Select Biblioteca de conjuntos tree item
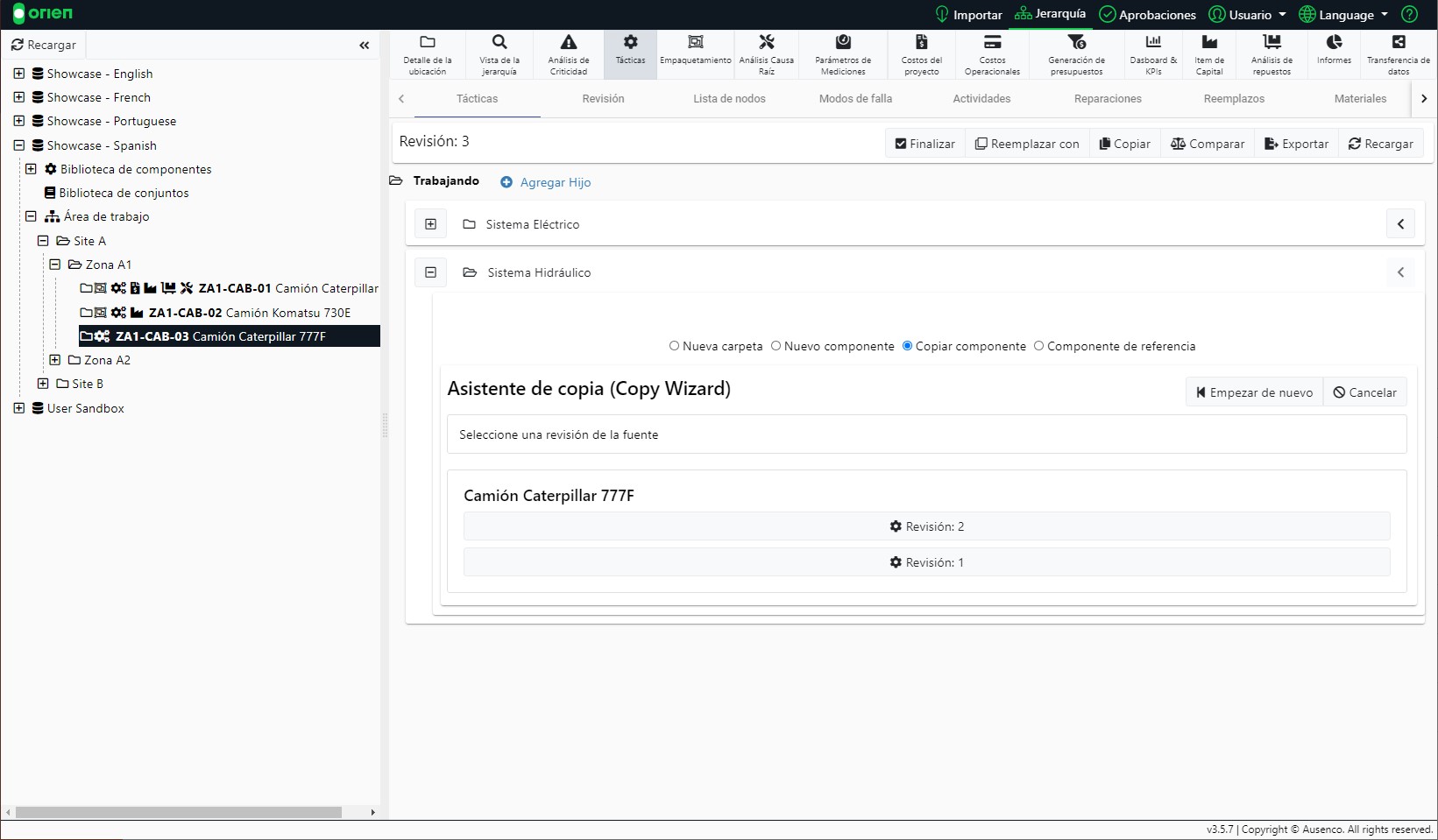This screenshot has width=1438, height=840. tap(117, 193)
